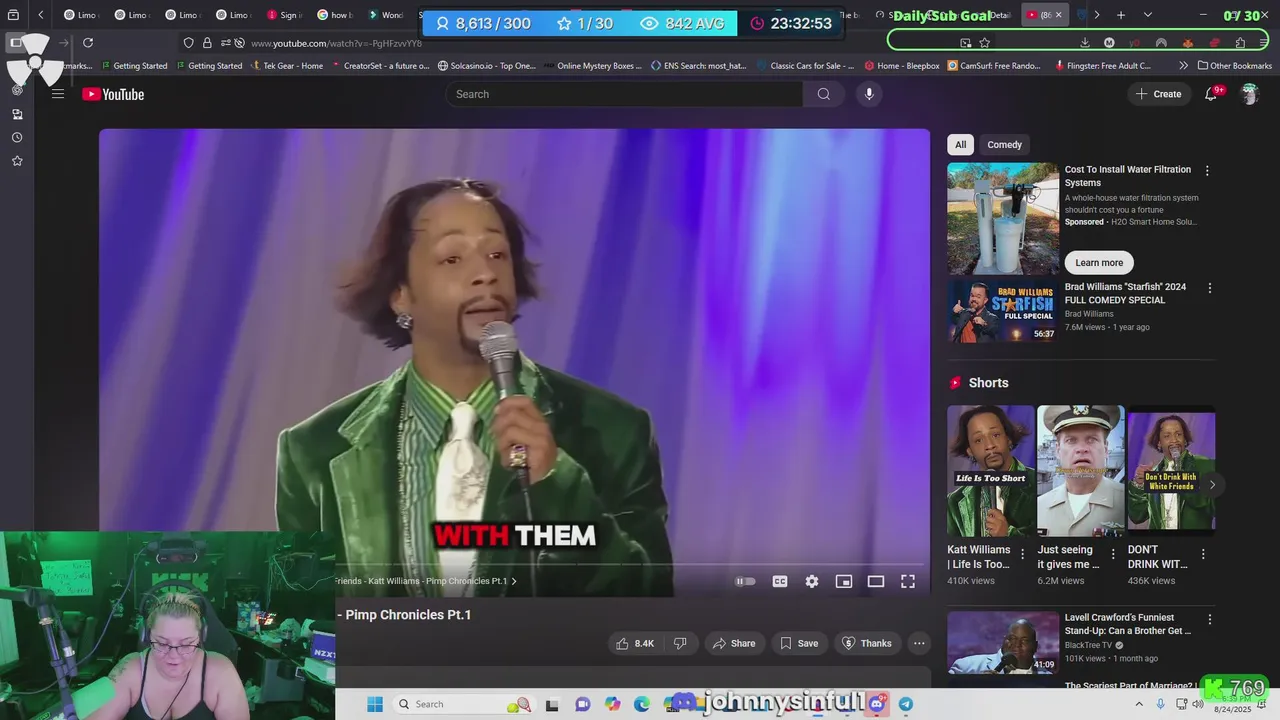Open Windows Start menu

pos(375,704)
